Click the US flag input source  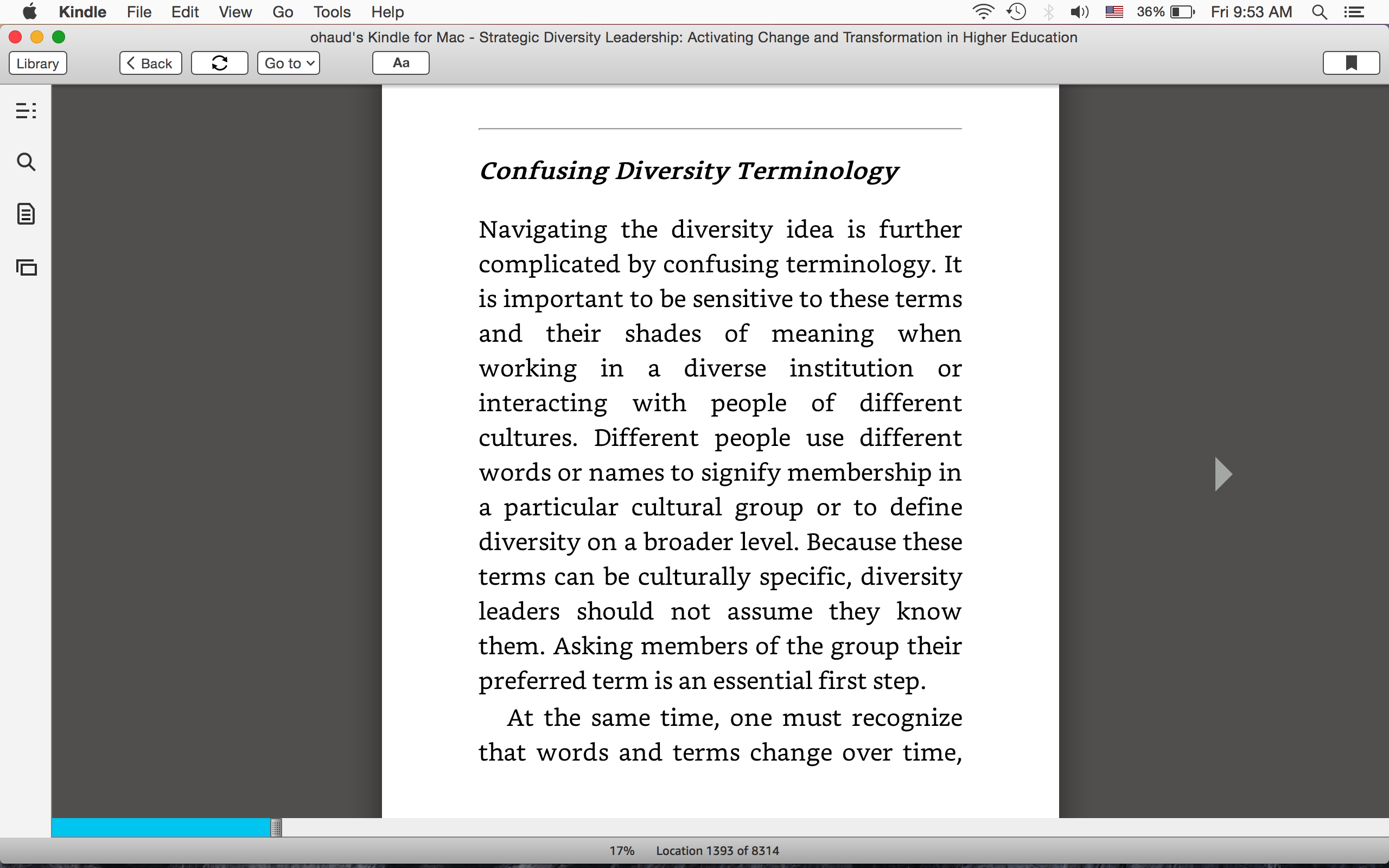(1114, 12)
